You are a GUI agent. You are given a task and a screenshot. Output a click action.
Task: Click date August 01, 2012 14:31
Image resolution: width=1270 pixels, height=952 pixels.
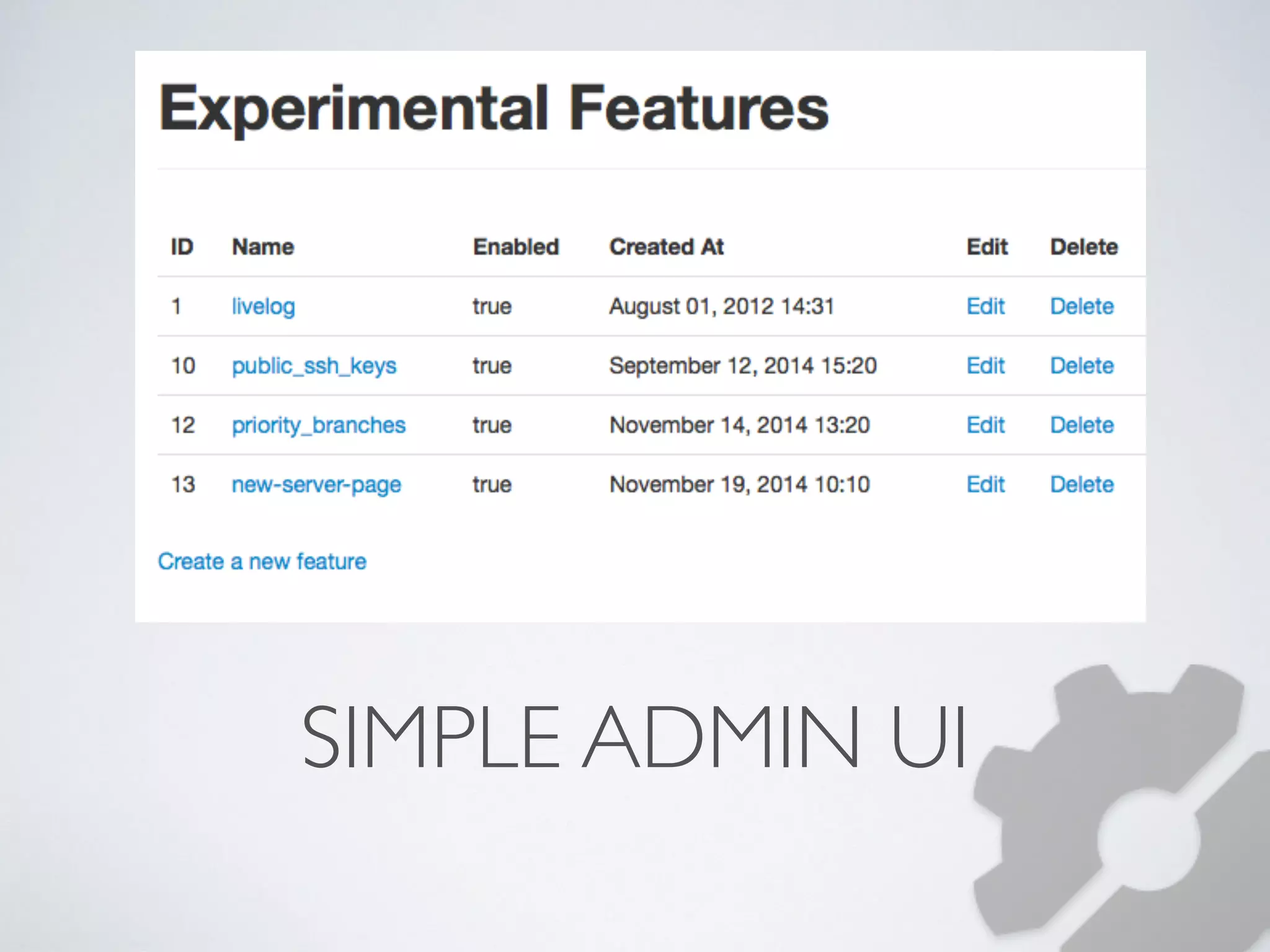[722, 306]
